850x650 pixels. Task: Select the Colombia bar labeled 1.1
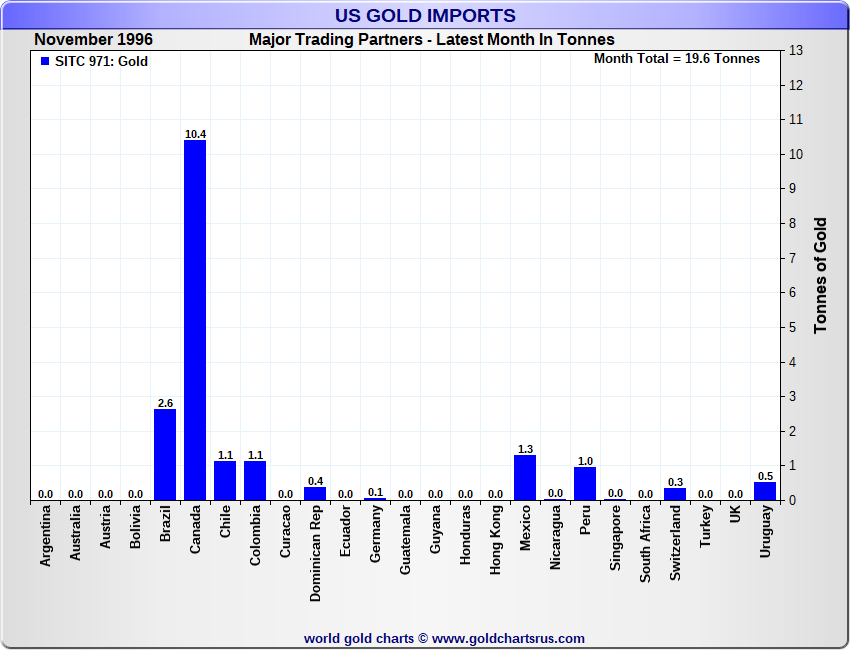(255, 481)
